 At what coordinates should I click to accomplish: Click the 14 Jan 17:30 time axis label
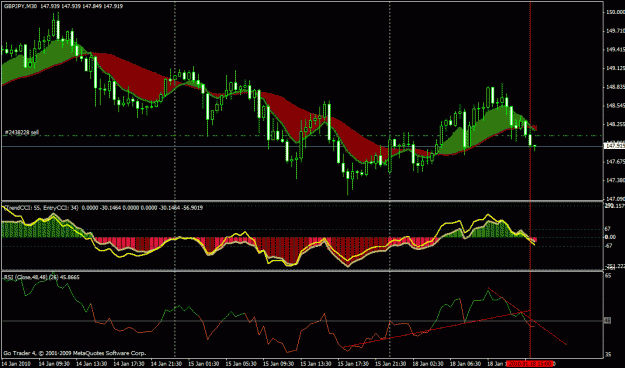pos(129,364)
